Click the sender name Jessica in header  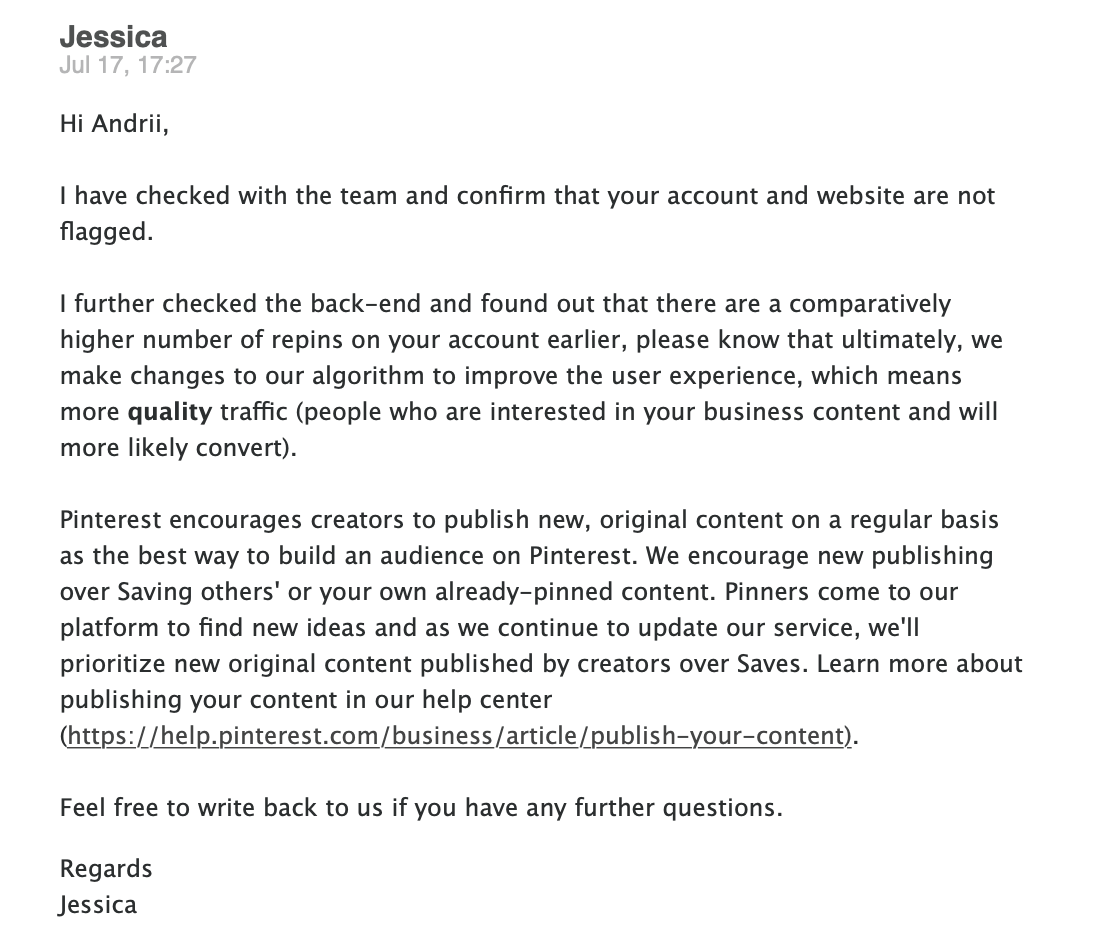click(x=113, y=37)
